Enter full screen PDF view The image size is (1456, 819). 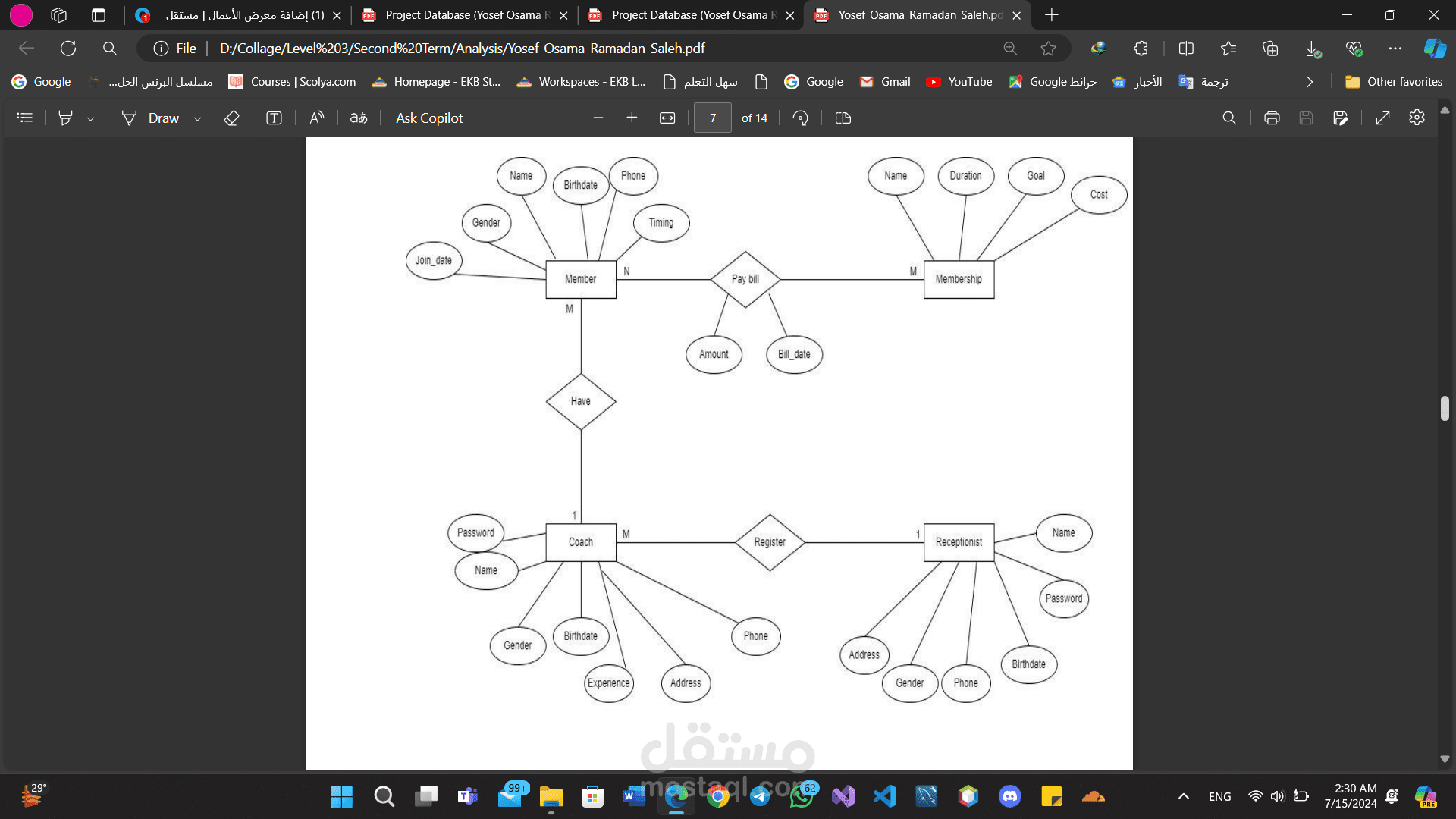1382,118
